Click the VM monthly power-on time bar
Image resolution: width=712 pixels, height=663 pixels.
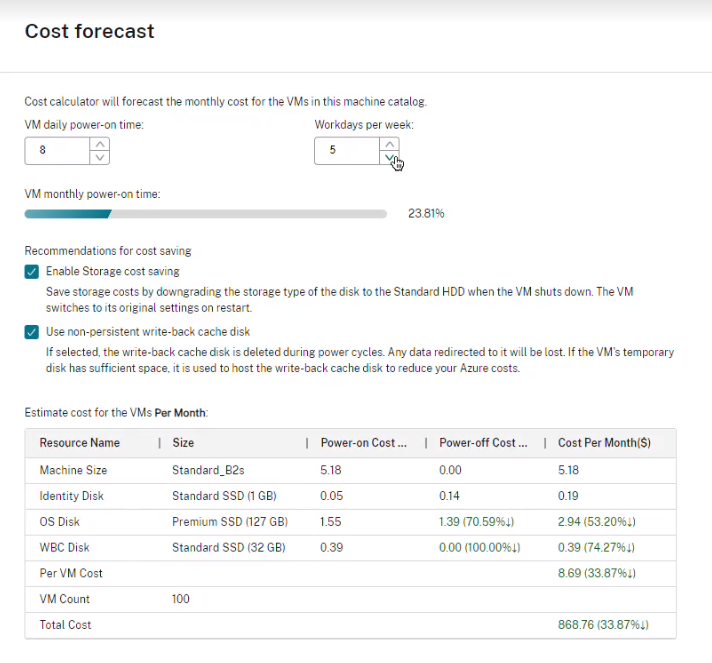[205, 214]
